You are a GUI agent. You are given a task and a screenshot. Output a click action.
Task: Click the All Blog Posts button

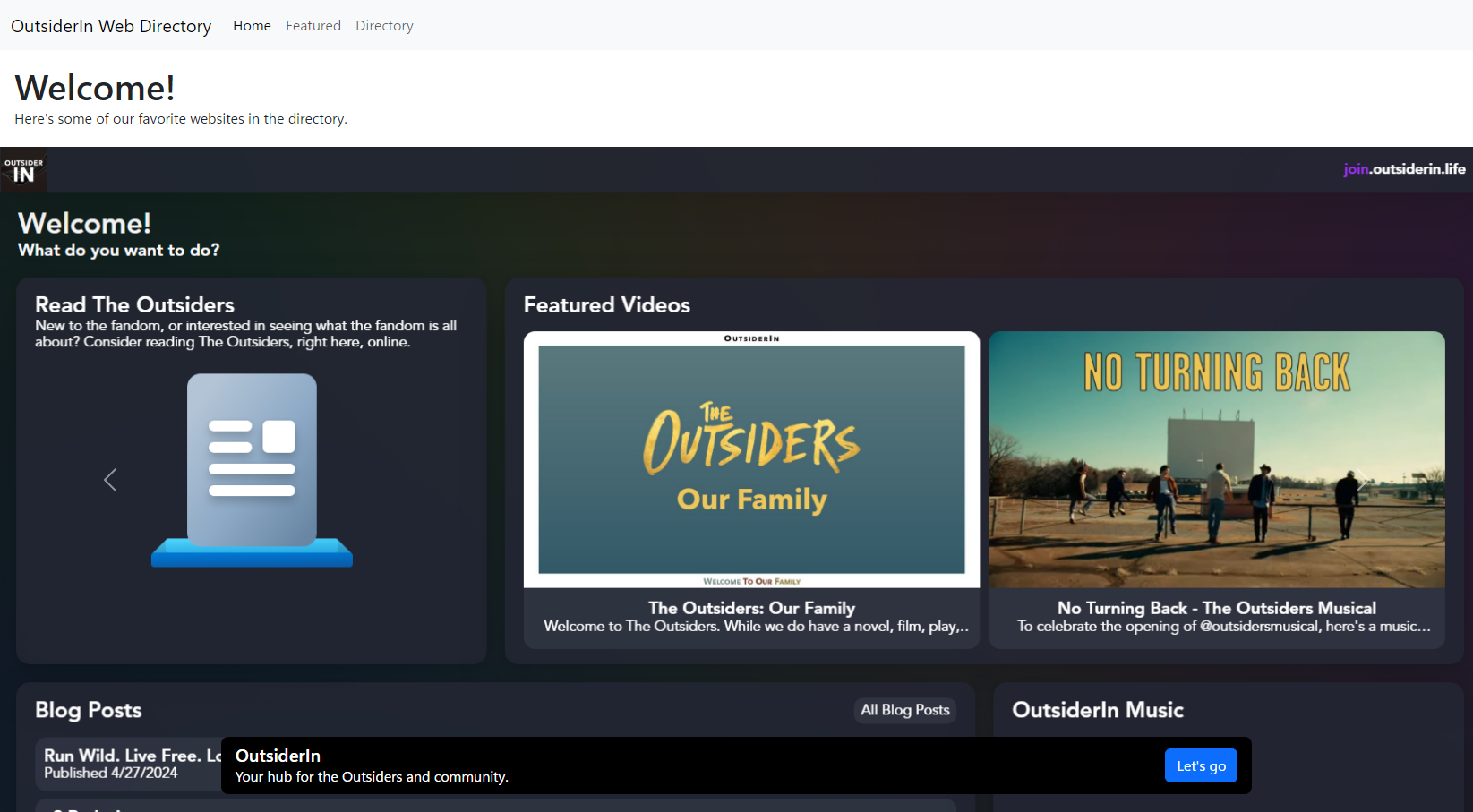click(904, 710)
